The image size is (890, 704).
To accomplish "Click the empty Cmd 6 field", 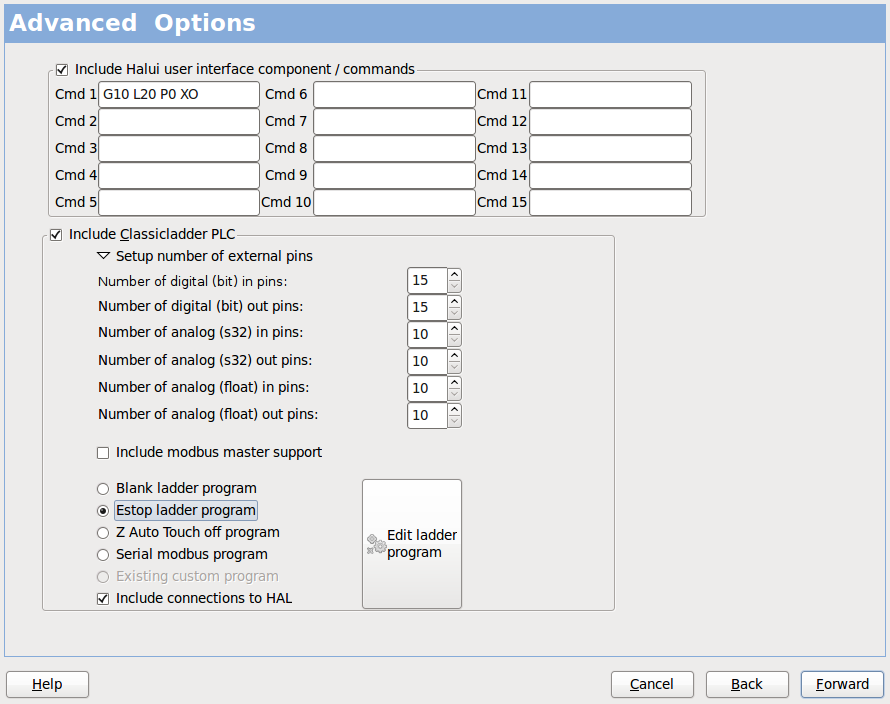I will (x=394, y=94).
